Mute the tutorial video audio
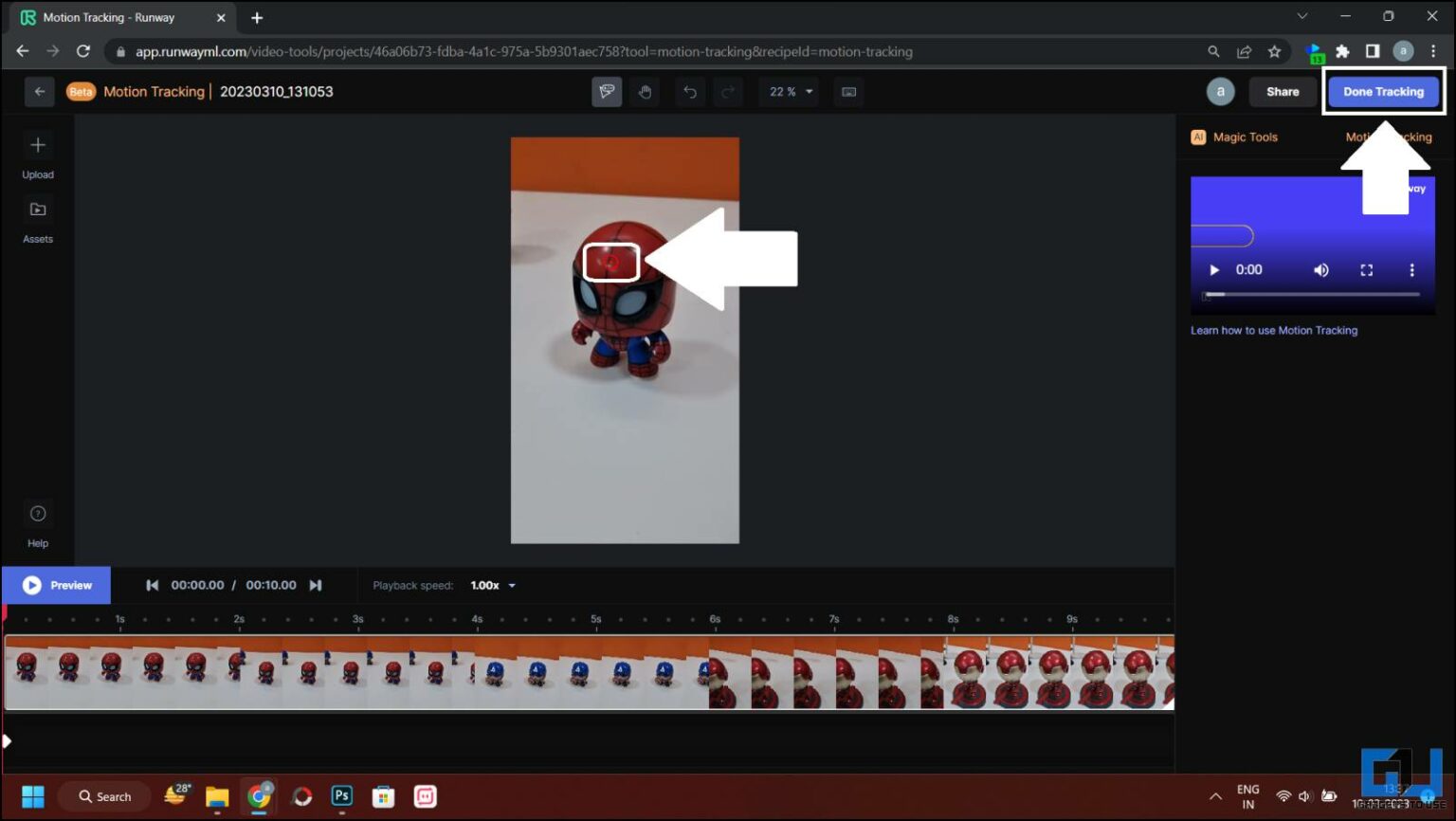Viewport: 1456px width, 821px height. click(x=1320, y=269)
